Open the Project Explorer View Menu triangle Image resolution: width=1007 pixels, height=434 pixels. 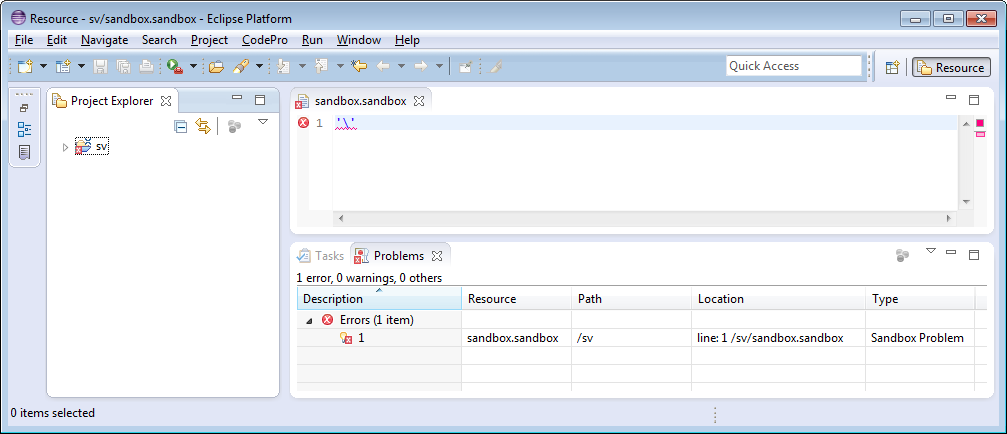pyautogui.click(x=263, y=121)
